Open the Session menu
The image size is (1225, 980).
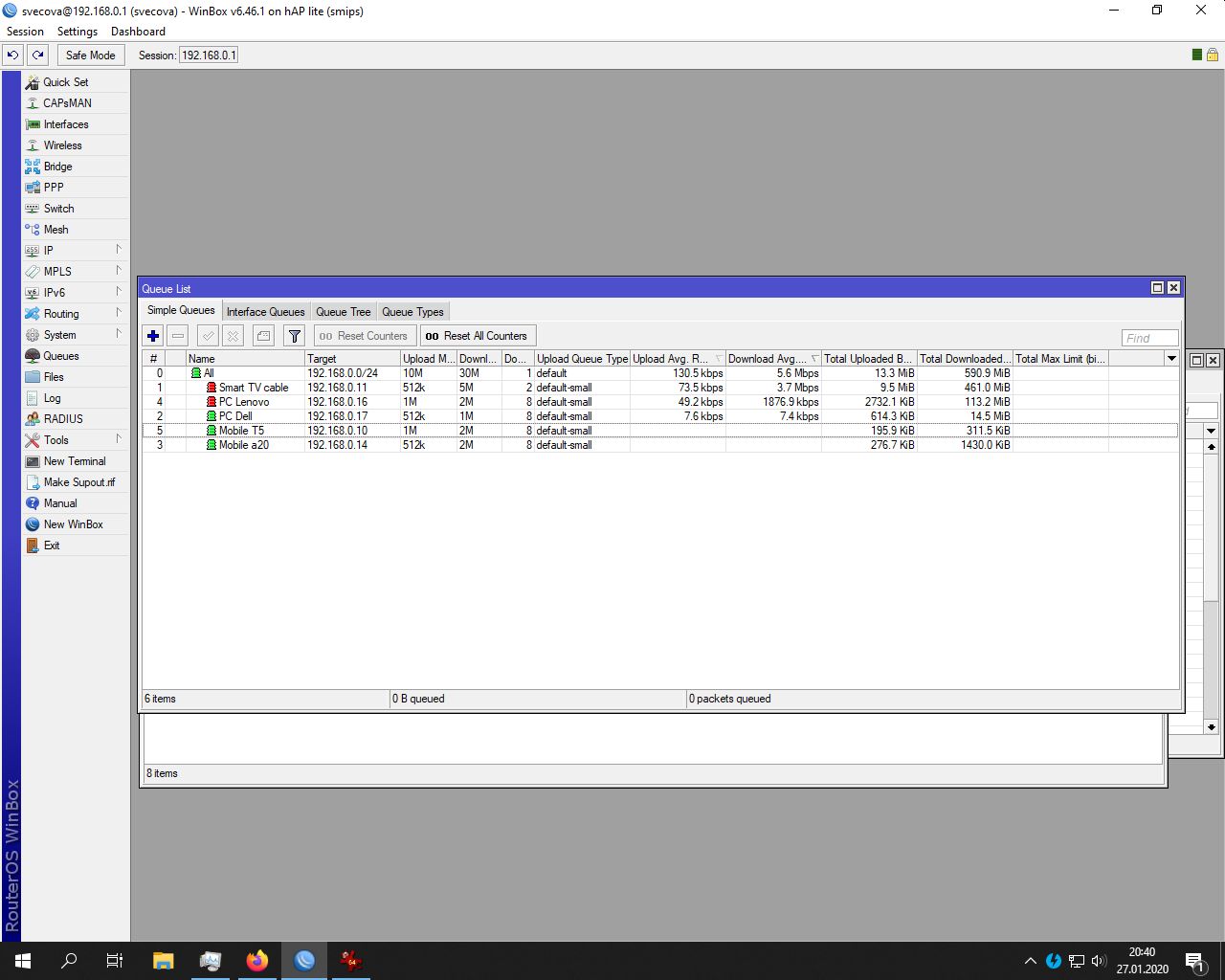25,31
